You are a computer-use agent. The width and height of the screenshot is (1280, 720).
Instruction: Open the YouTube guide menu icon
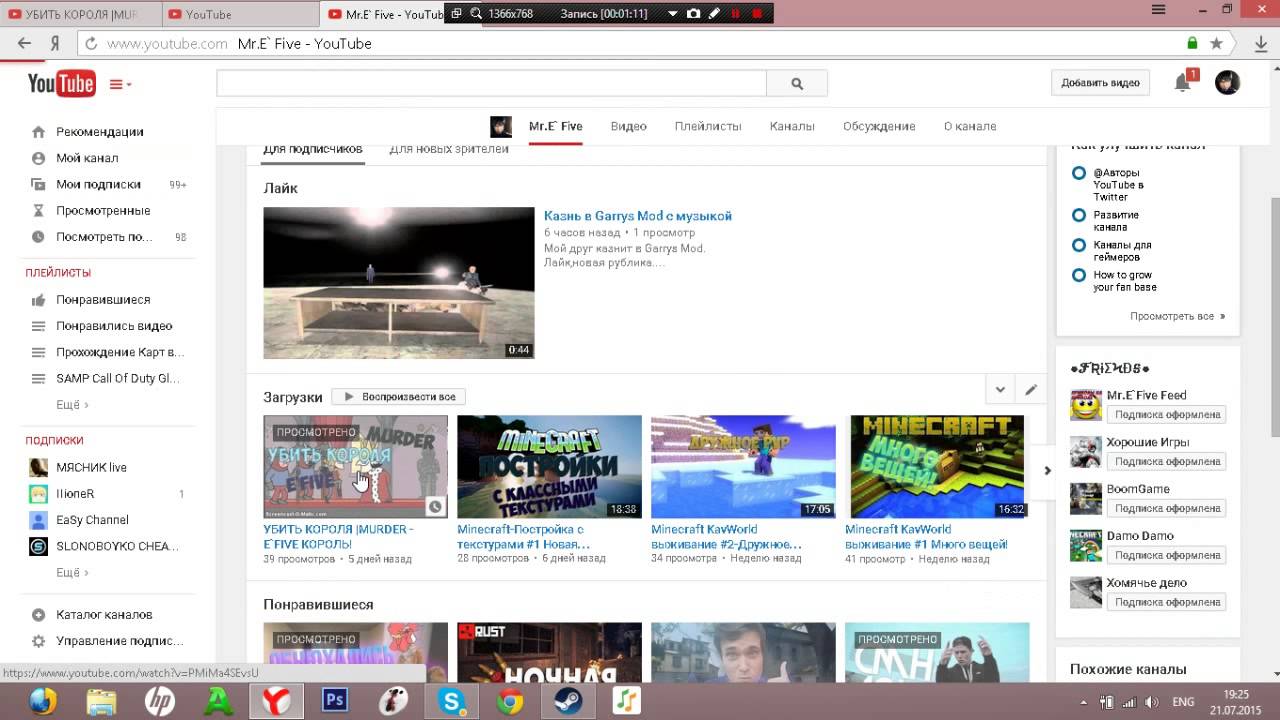click(120, 85)
